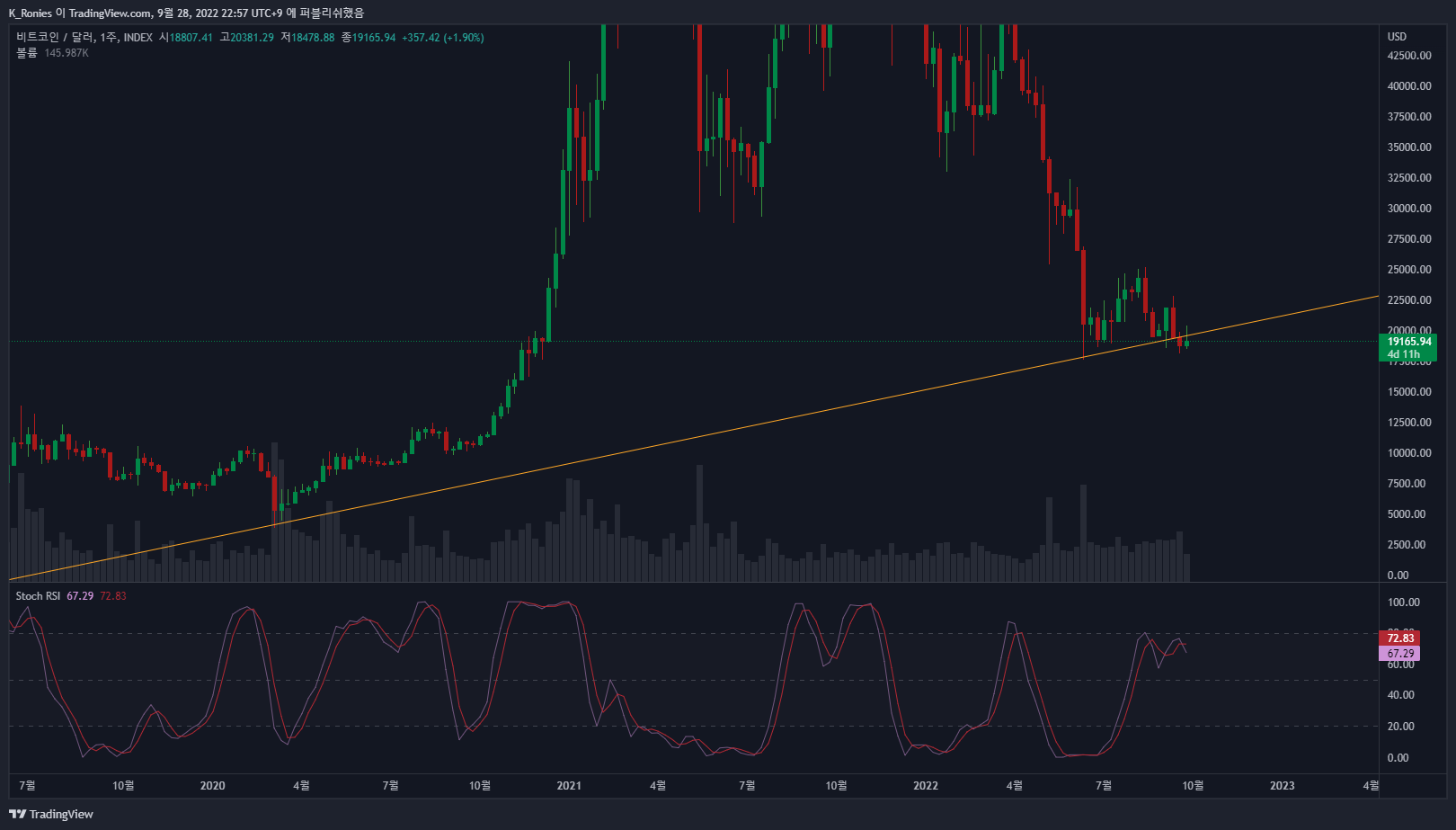Click the 35000.00 price axis label
Viewport: 1456px width, 830px height.
(x=1409, y=147)
